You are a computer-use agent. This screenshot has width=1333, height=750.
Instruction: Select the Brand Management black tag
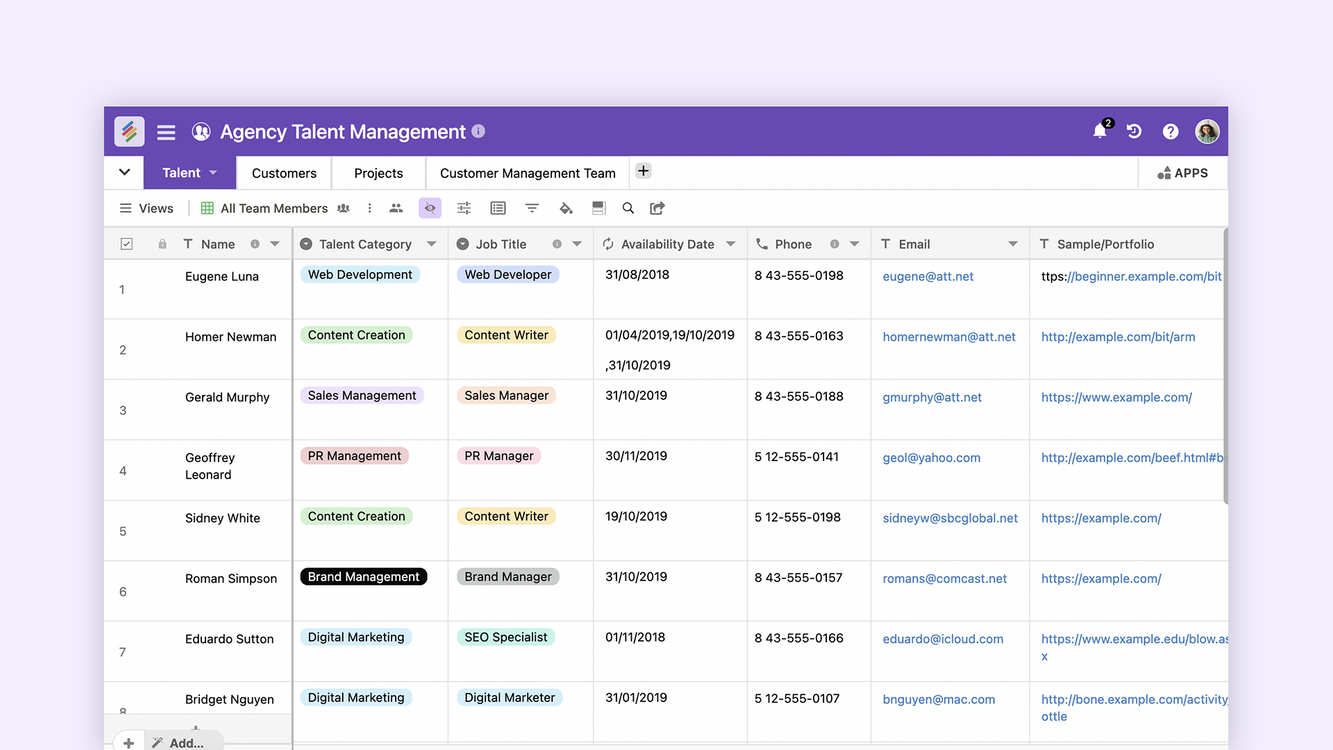click(x=364, y=577)
